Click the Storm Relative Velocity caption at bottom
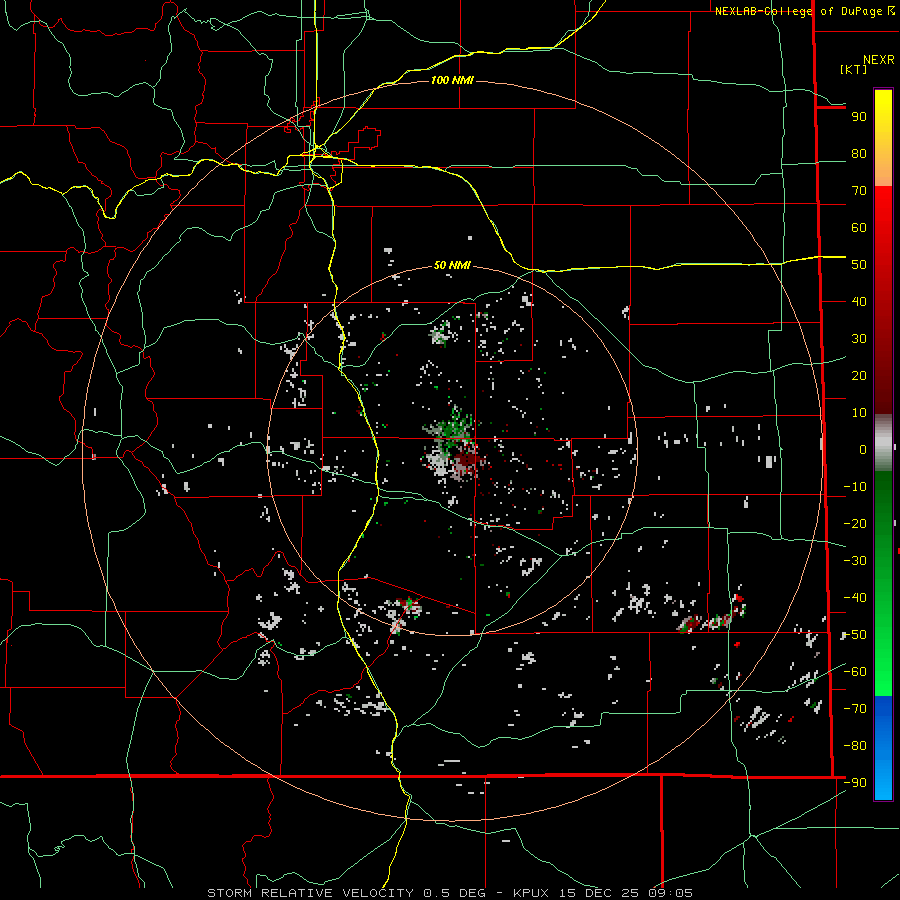 450,893
